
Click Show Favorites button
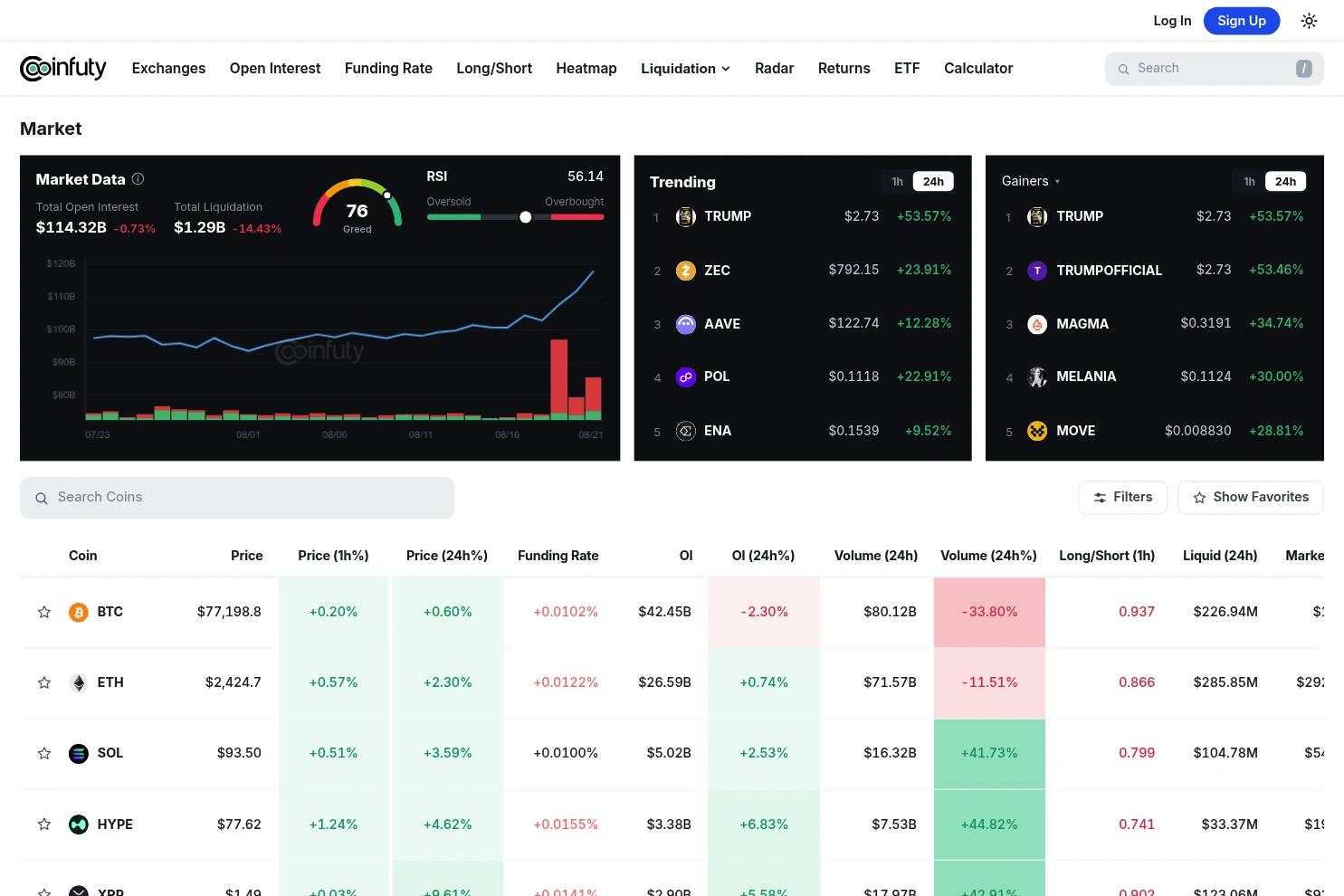[x=1251, y=498]
